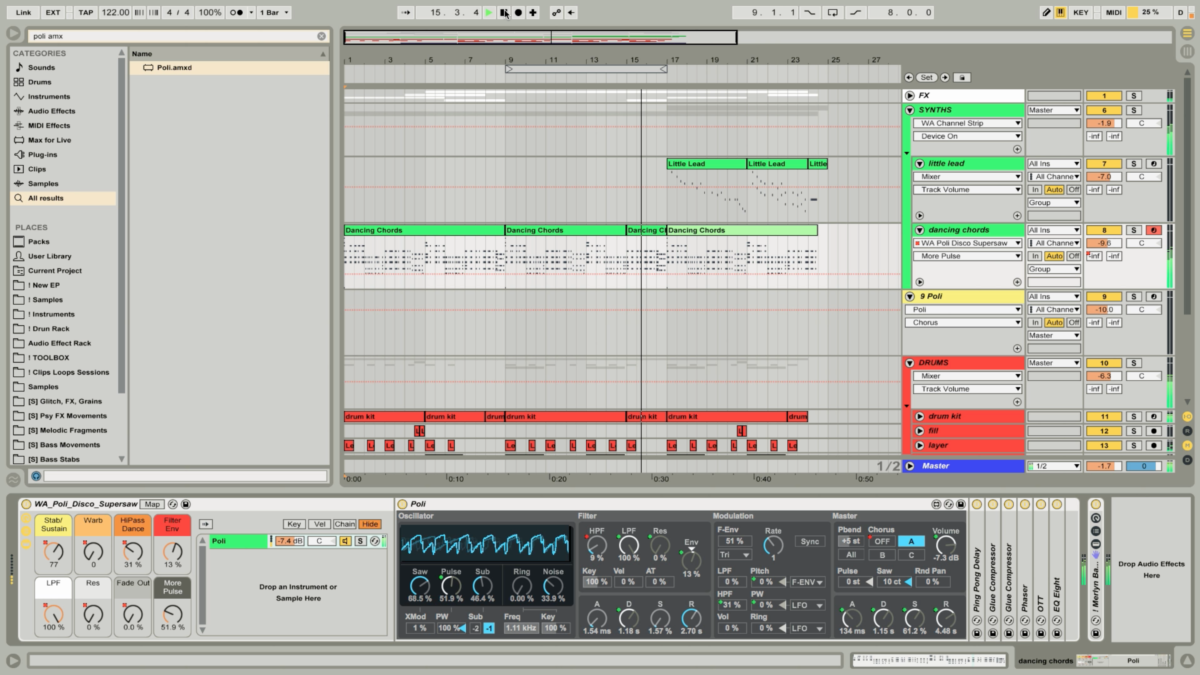Toggle the metronome button
This screenshot has height=675, width=1200.
pyautogui.click(x=239, y=12)
